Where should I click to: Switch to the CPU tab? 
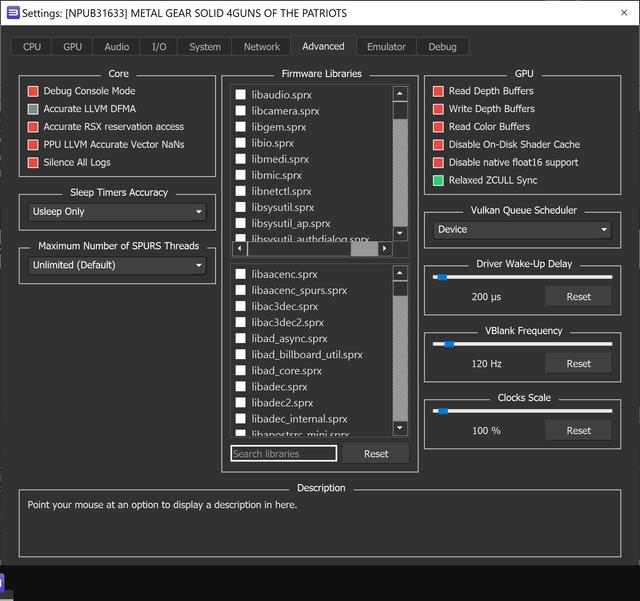(x=31, y=47)
